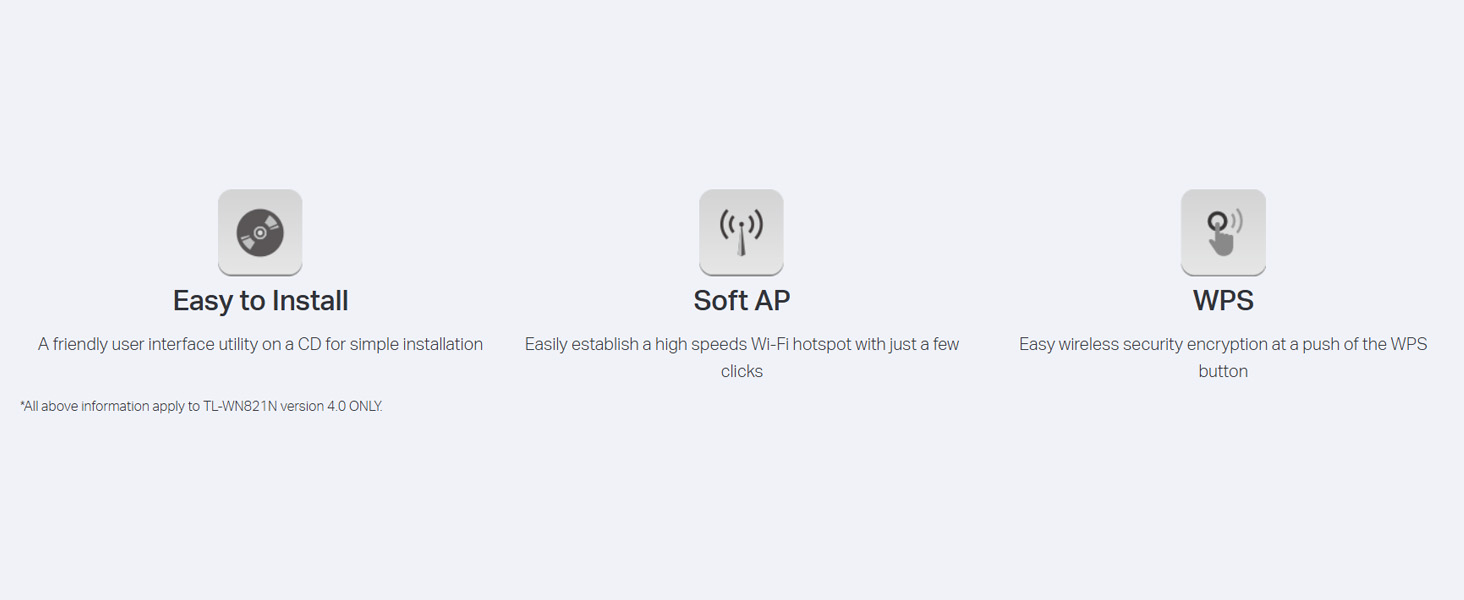Select the "Easy to Install" heading
Viewport: 1464px width, 600px height.
(260, 301)
